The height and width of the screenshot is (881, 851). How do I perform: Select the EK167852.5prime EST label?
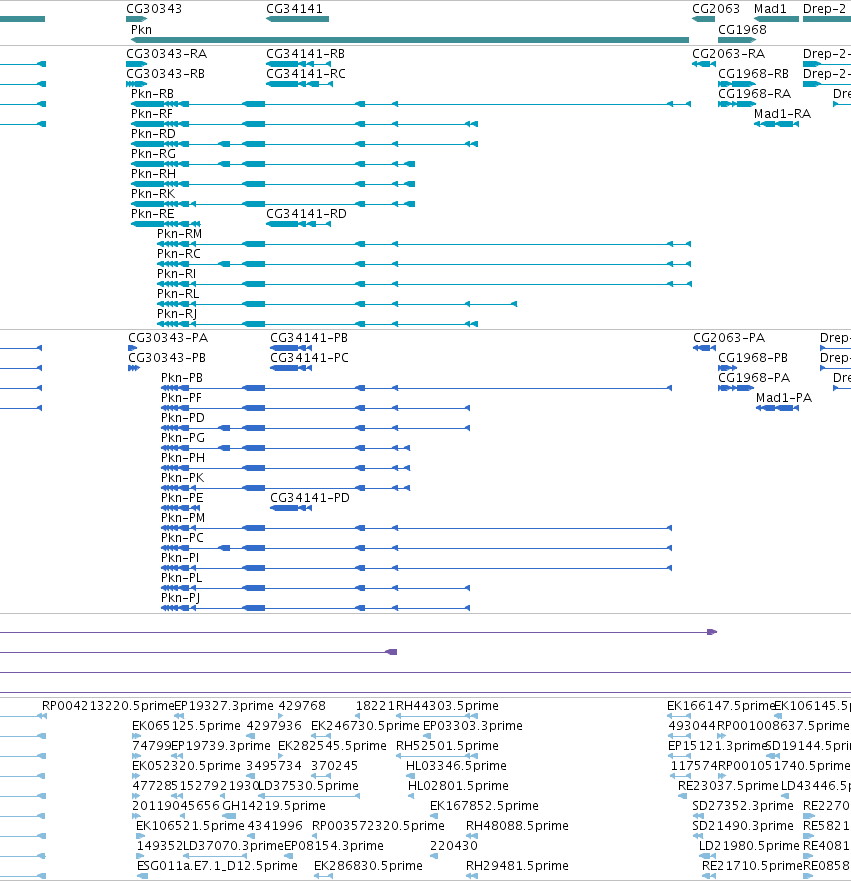pos(484,806)
